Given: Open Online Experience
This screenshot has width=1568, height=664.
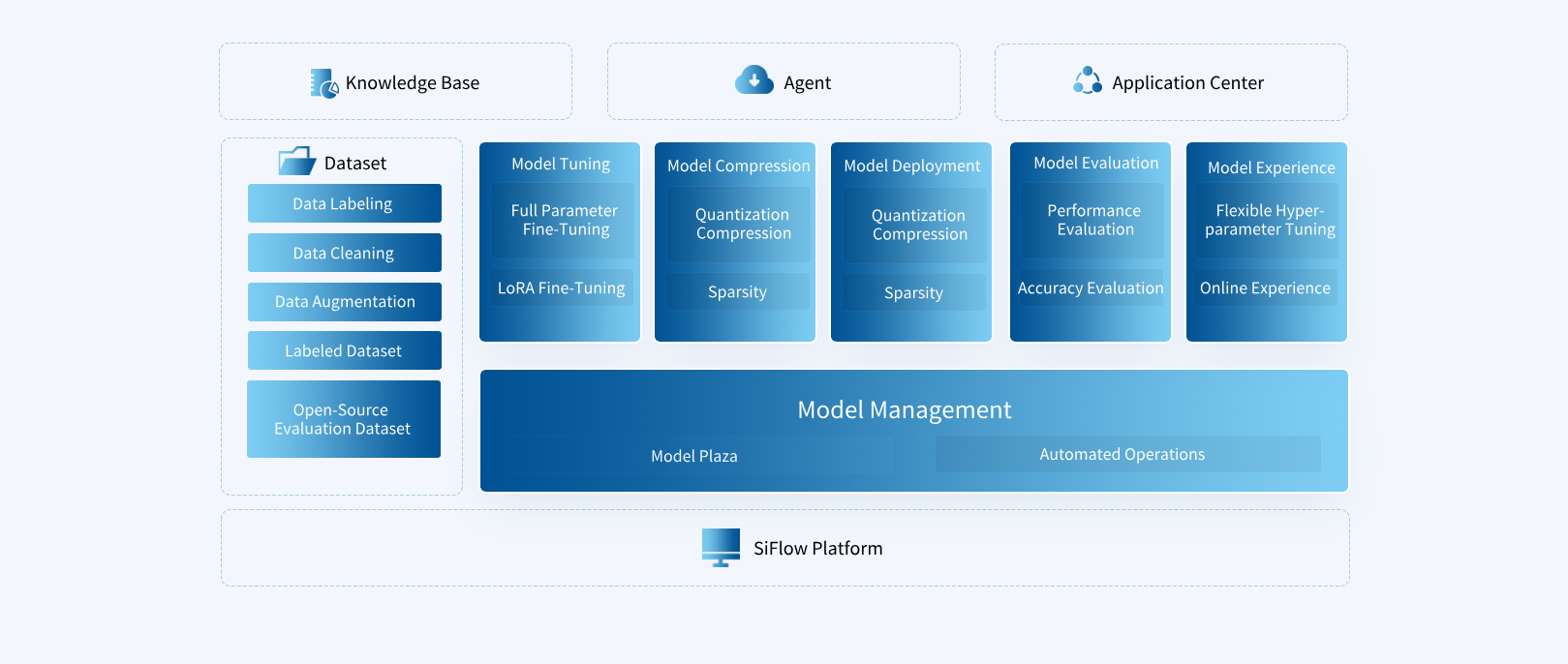Looking at the screenshot, I should coord(1266,287).
